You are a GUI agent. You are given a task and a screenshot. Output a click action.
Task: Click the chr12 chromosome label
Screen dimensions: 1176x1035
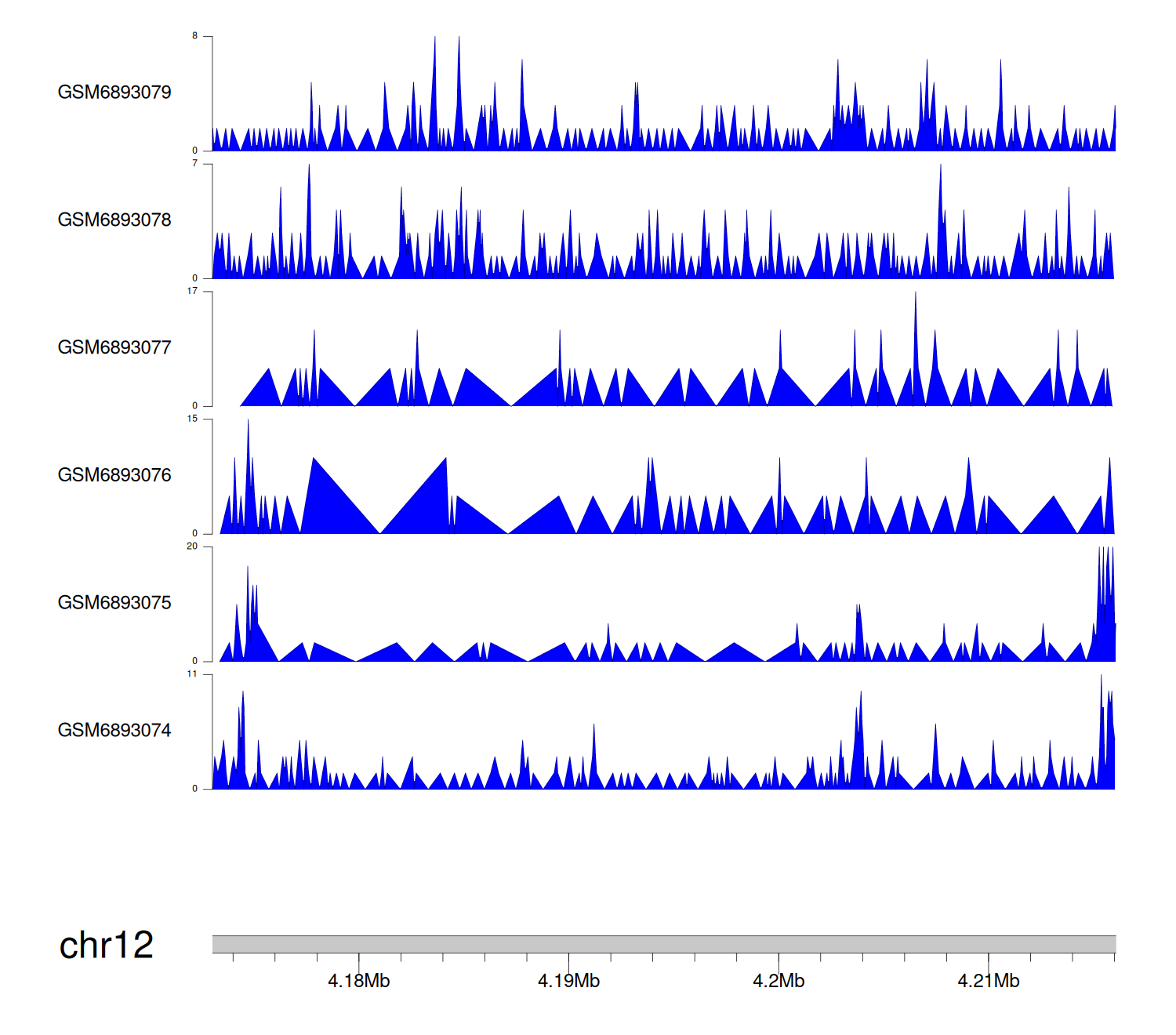[x=107, y=945]
